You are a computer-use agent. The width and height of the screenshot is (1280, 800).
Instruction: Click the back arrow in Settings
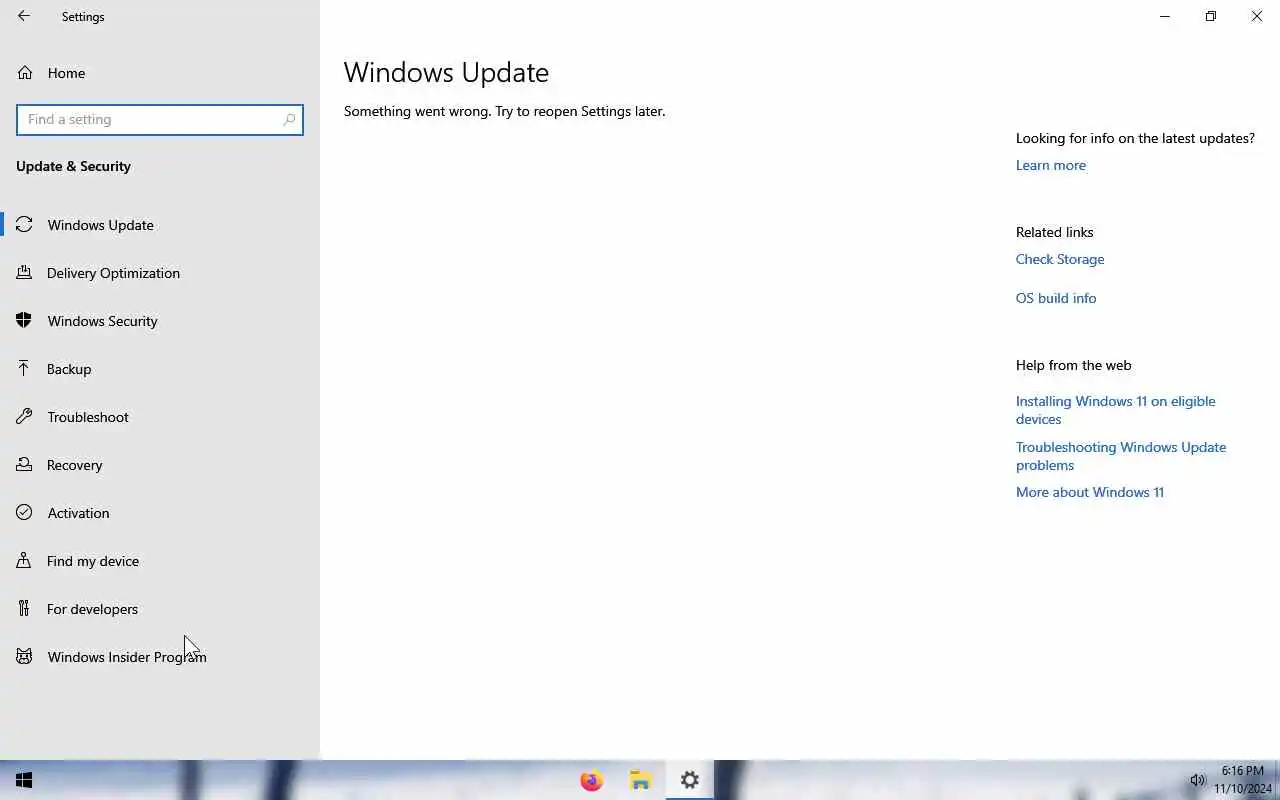pos(24,16)
